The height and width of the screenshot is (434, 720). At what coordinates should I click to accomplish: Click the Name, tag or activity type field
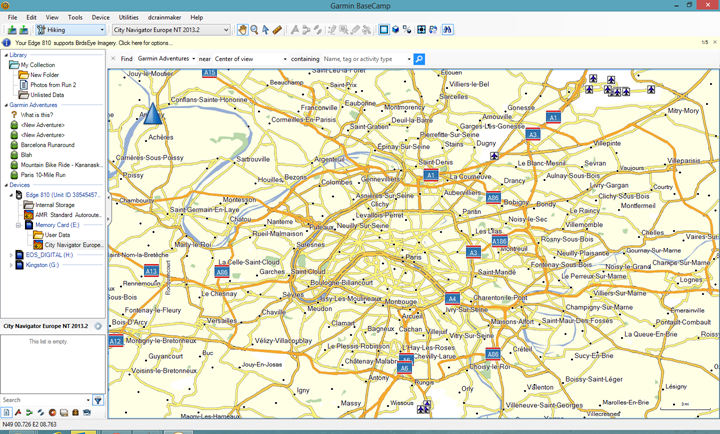pos(366,59)
